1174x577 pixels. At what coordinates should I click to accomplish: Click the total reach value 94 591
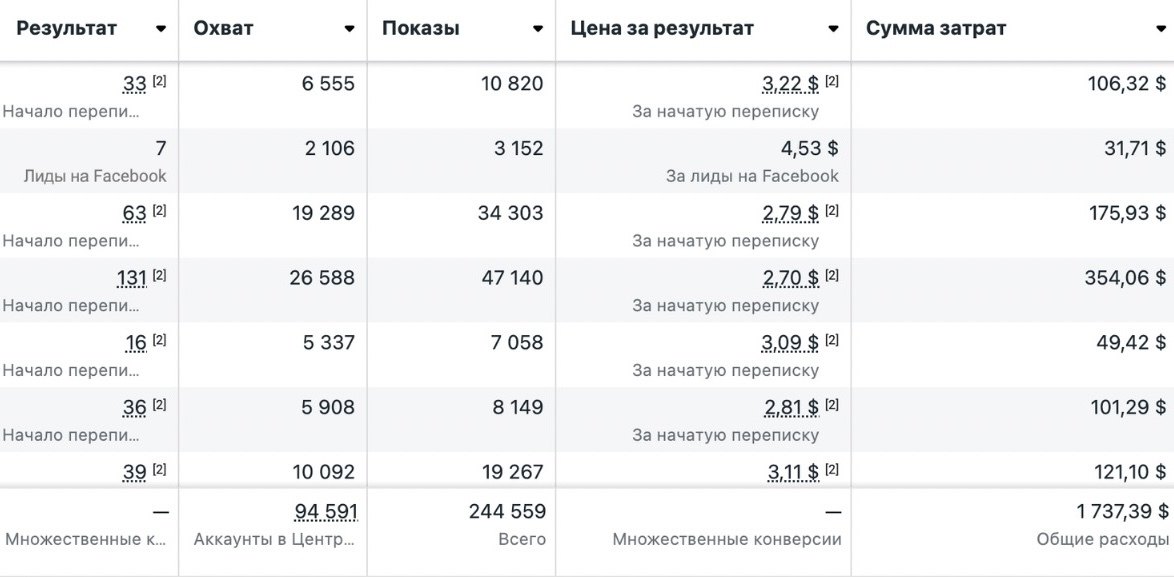(326, 512)
